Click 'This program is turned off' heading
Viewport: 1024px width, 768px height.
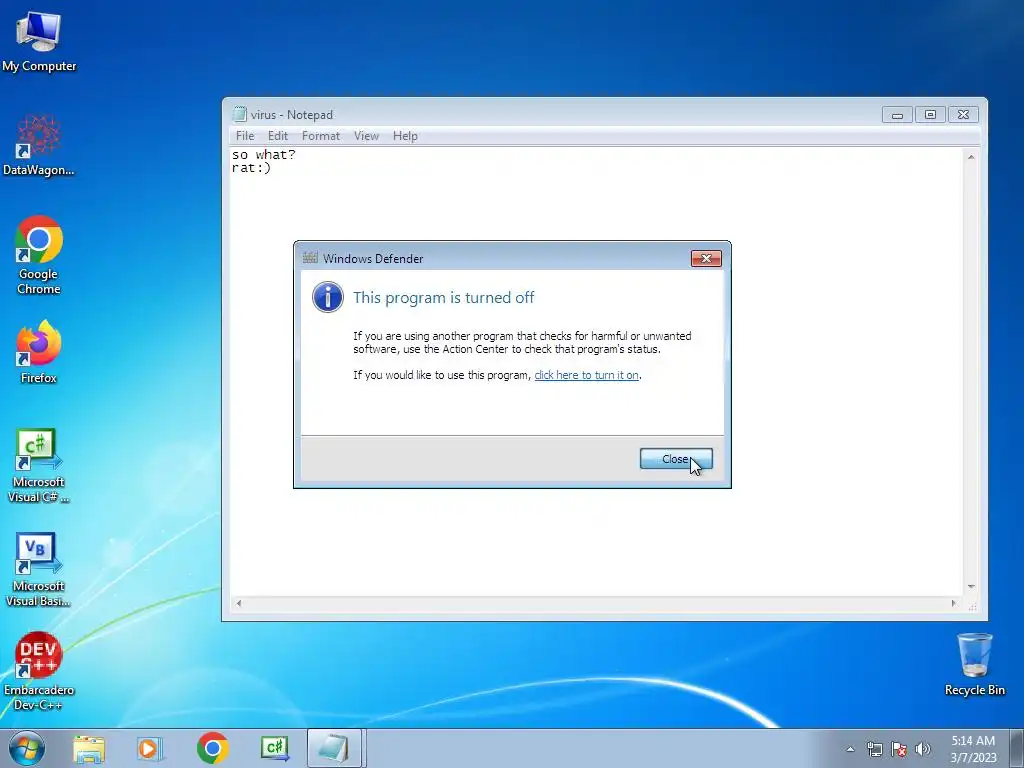443,297
